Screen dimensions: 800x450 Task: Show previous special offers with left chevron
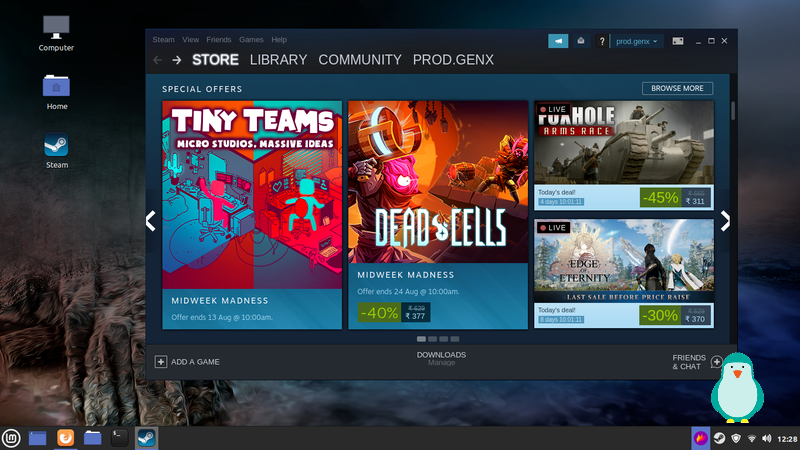[151, 221]
